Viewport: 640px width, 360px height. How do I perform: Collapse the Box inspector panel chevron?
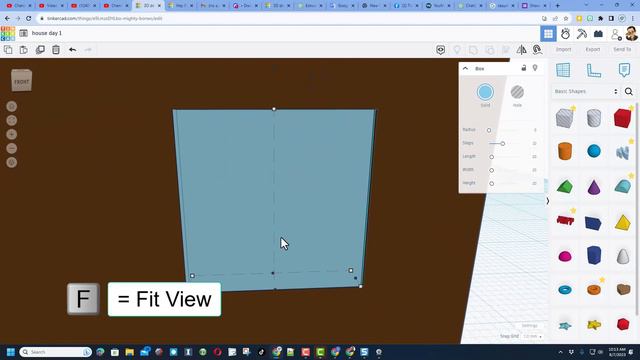click(x=465, y=68)
